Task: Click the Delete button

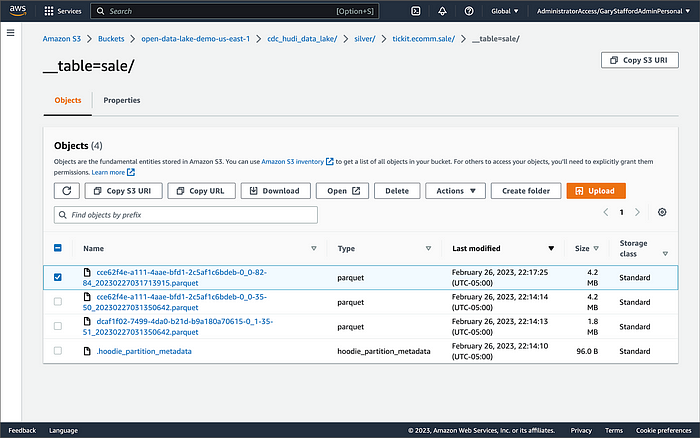Action: pyautogui.click(x=397, y=191)
